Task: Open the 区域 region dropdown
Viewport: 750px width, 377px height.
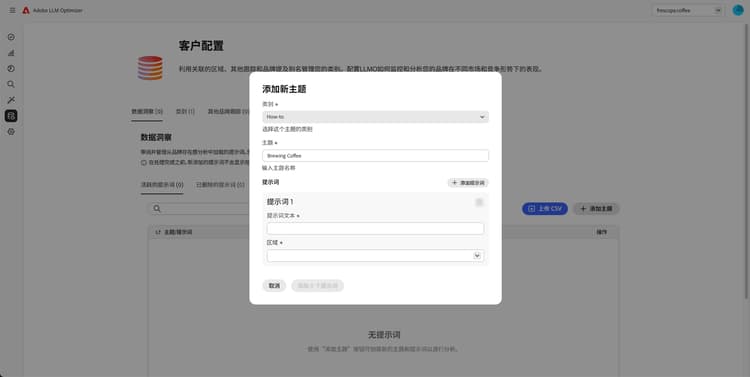Action: click(375, 256)
